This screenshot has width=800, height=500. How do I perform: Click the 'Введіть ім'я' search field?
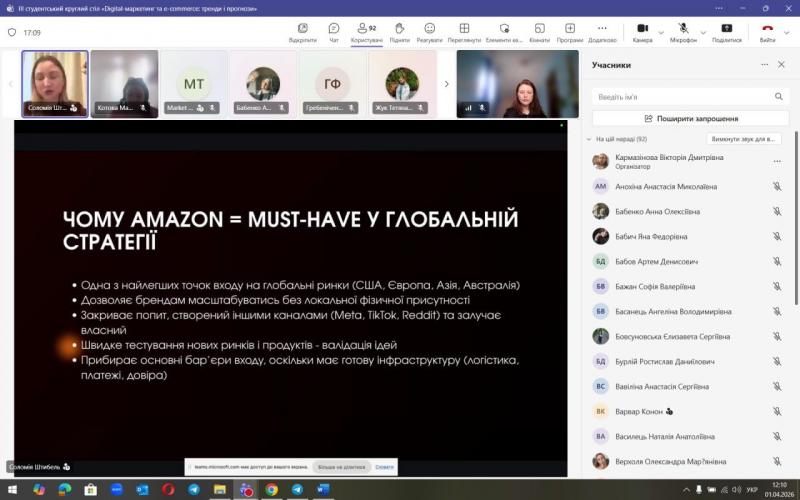680,97
